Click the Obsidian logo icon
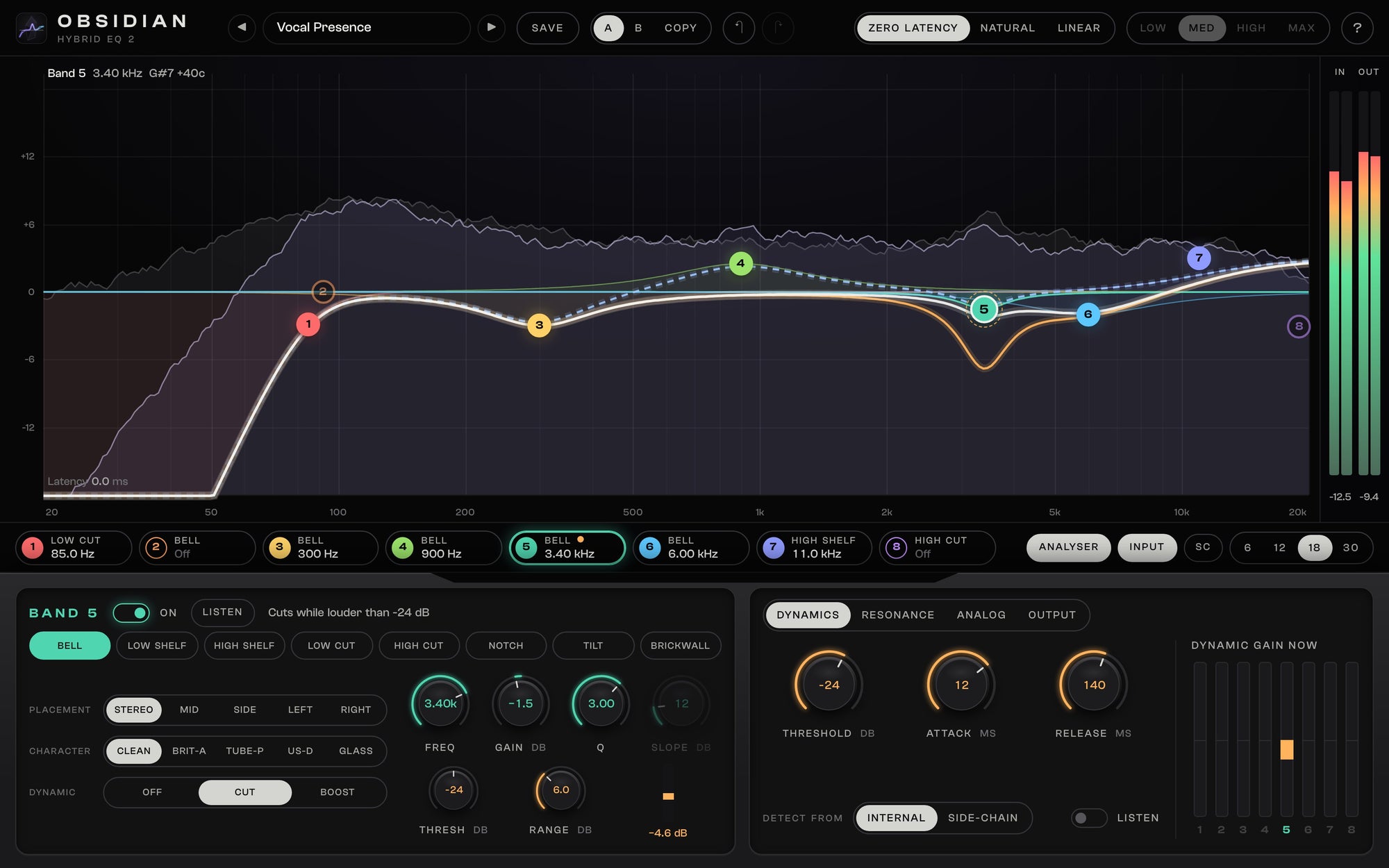The image size is (1389, 868). coord(32,28)
